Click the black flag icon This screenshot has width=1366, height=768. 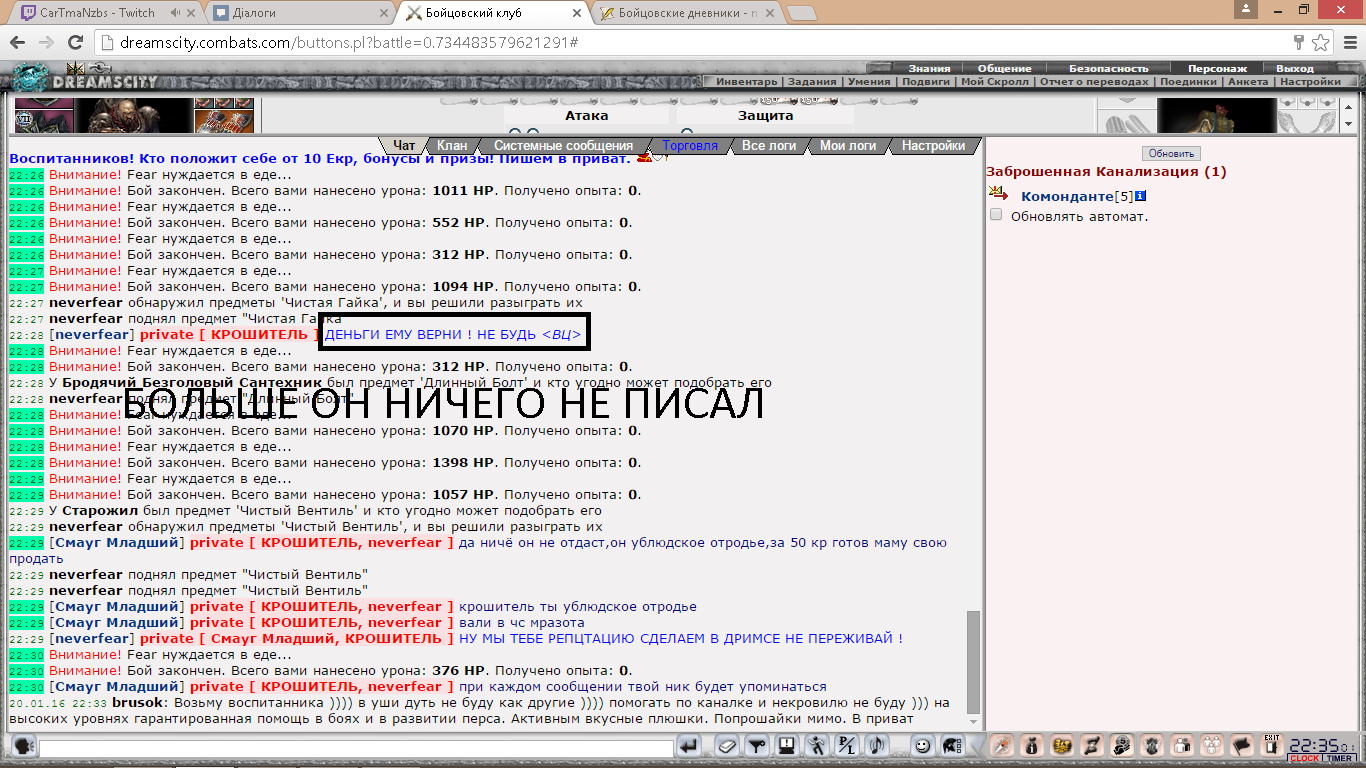pyautogui.click(x=1242, y=745)
